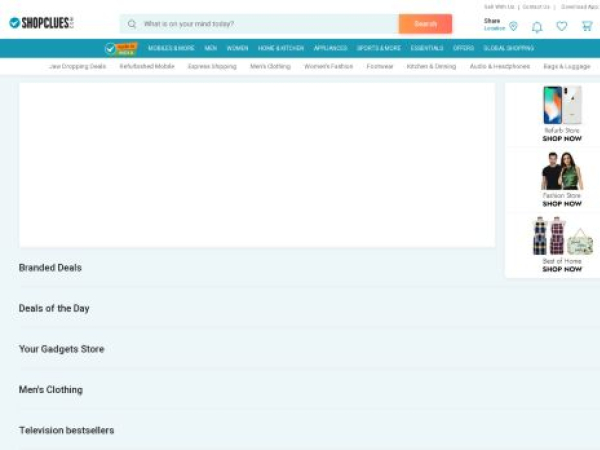The width and height of the screenshot is (600, 450).
Task: Open the wishlist heart icon
Action: (x=562, y=26)
